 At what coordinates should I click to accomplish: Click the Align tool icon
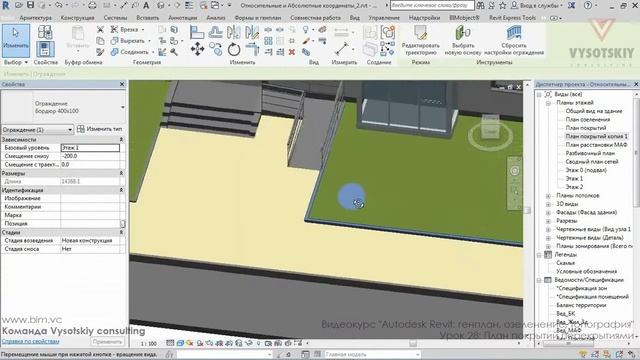(197, 32)
